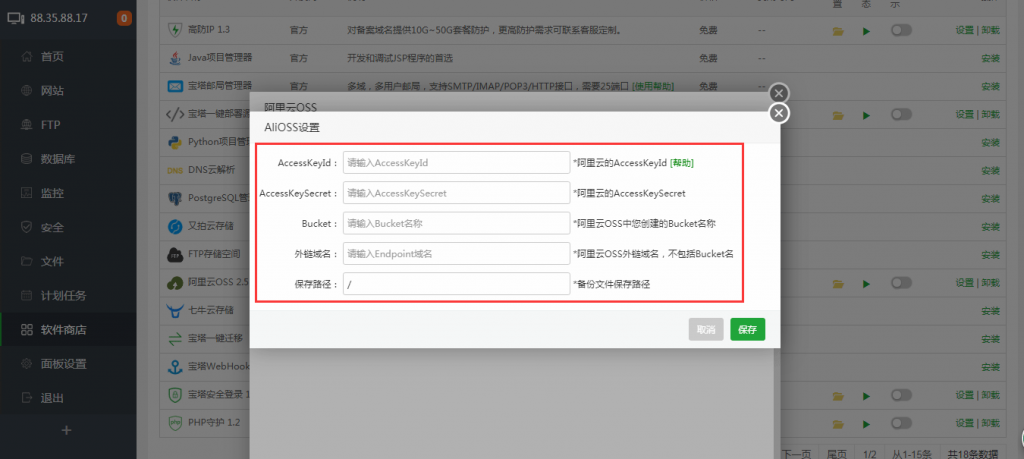Open [使用帮助] link in 宝塔邮局管理器 row
Screen dimensions: 1024x459
coord(653,86)
